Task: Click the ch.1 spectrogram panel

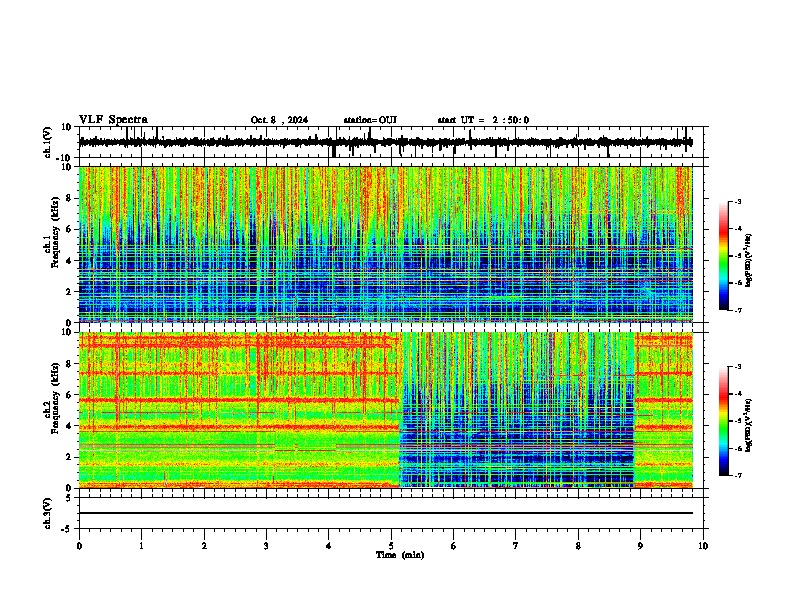Action: 386,244
